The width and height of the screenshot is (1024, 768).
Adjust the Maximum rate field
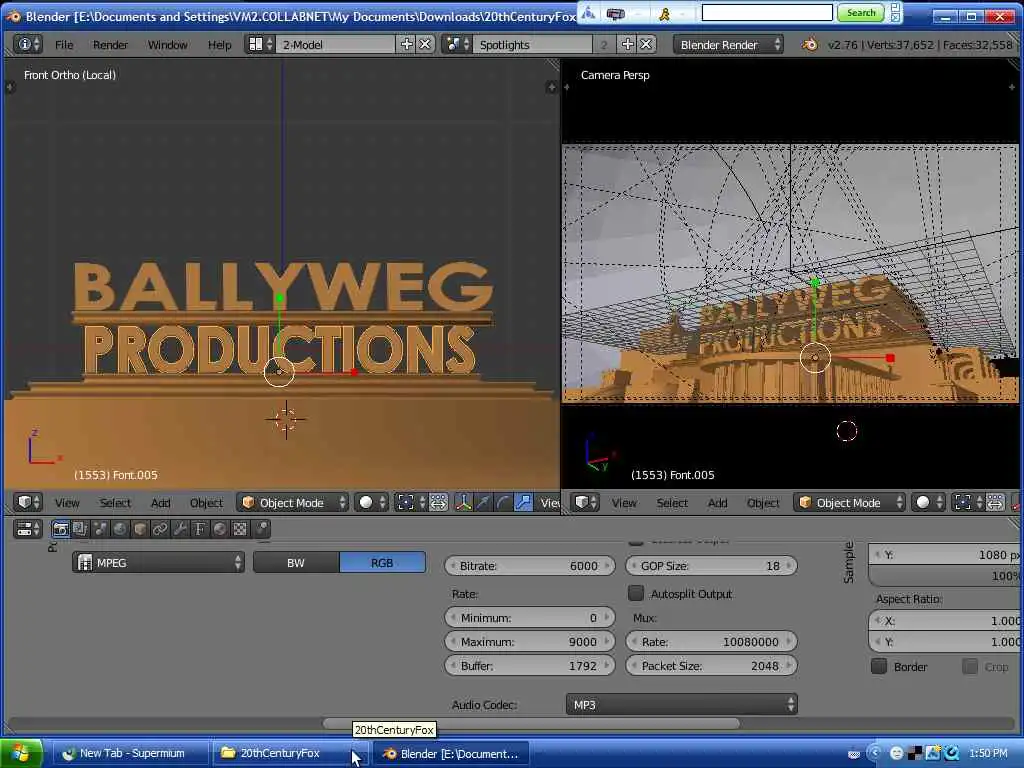(x=530, y=641)
